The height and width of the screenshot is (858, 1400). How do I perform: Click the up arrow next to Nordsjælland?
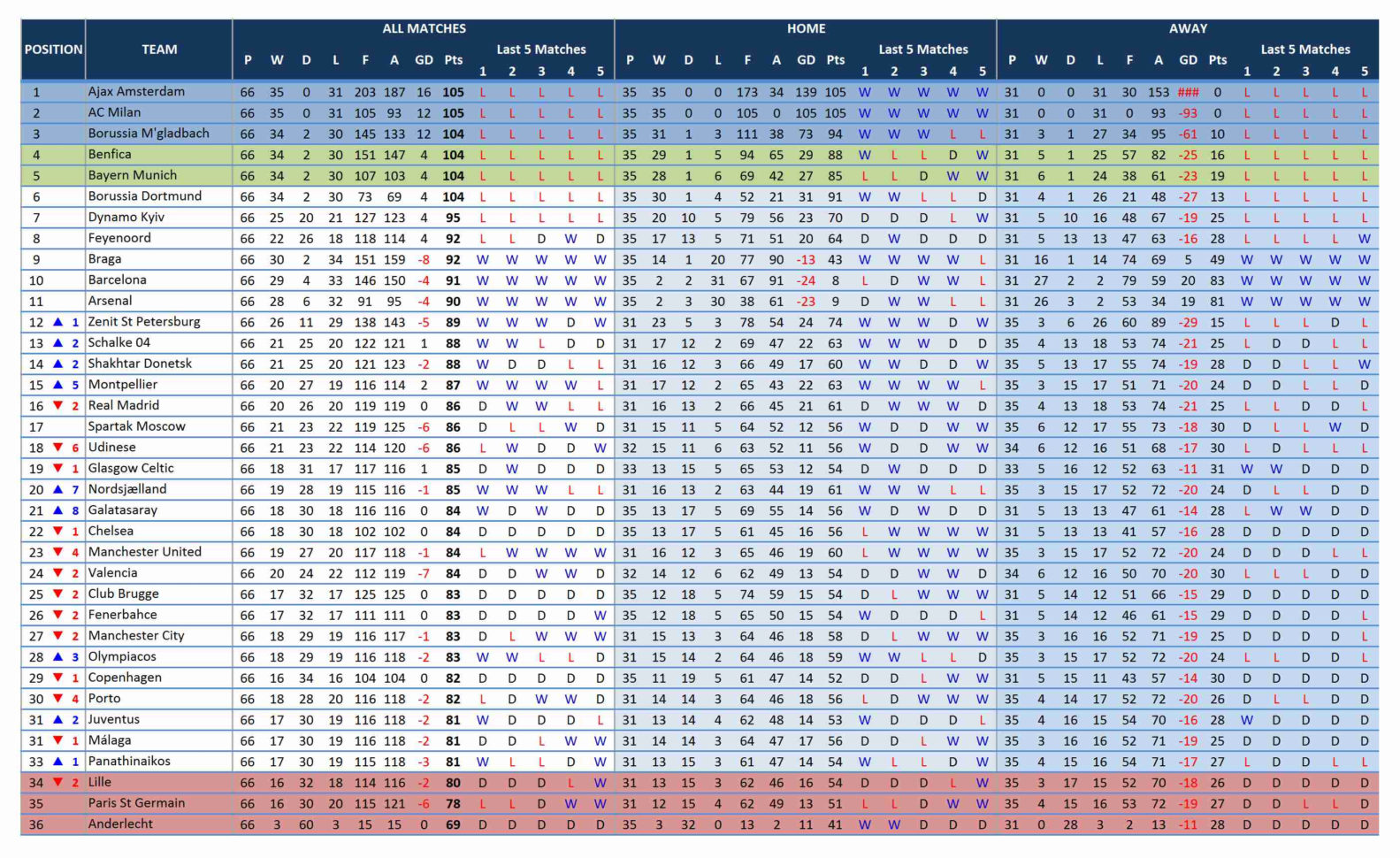click(57, 489)
